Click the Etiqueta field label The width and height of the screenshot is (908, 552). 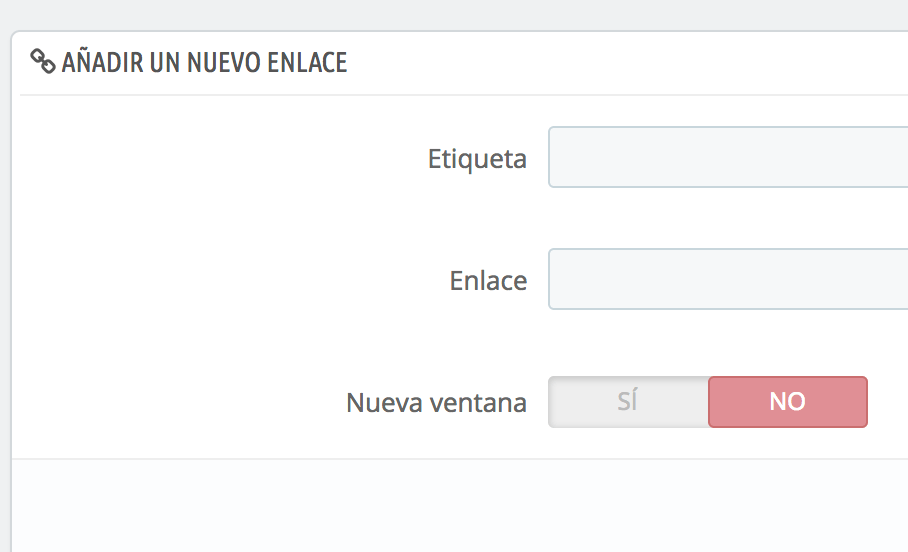pos(477,159)
